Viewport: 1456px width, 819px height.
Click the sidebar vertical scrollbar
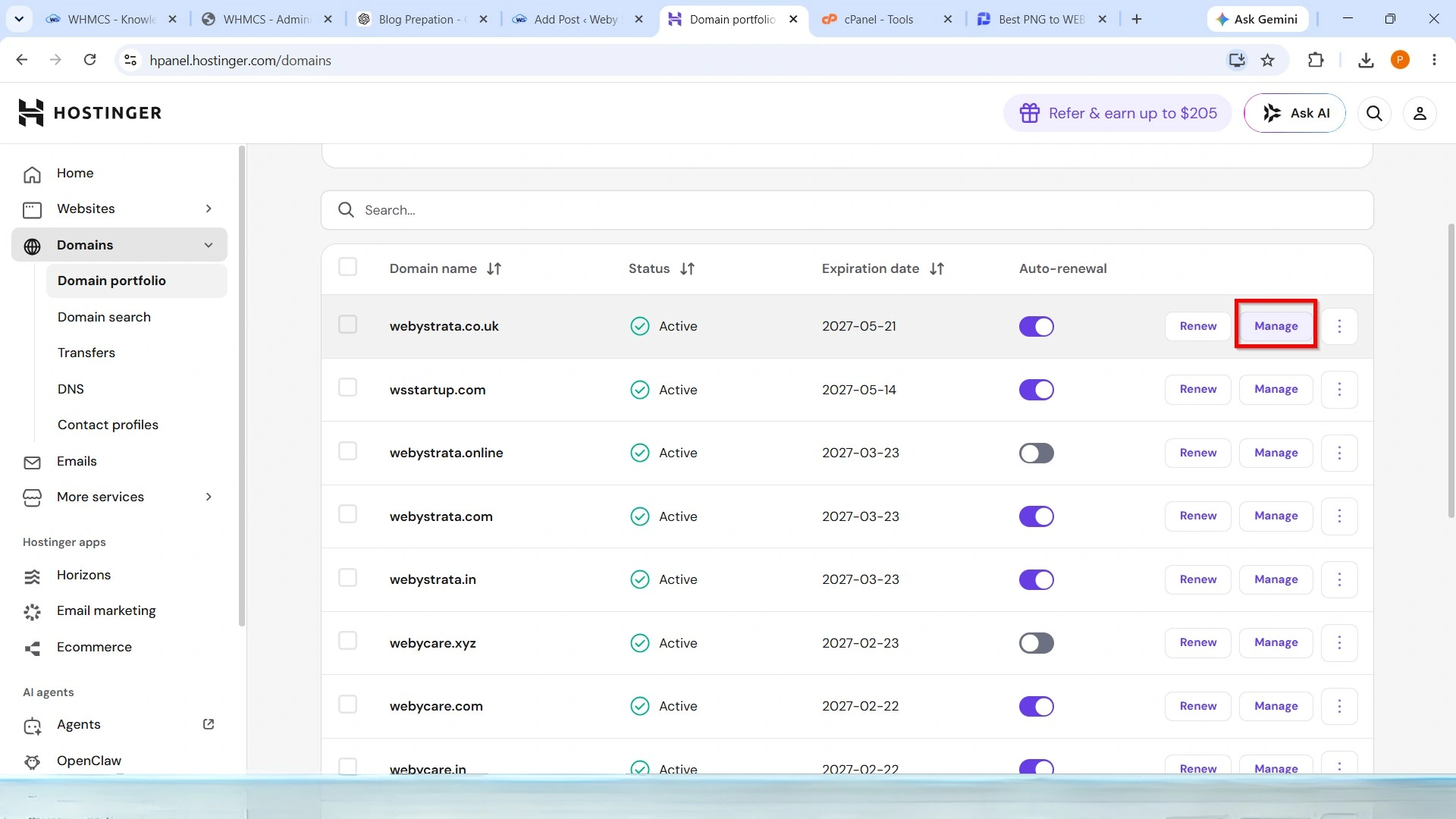[x=242, y=387]
